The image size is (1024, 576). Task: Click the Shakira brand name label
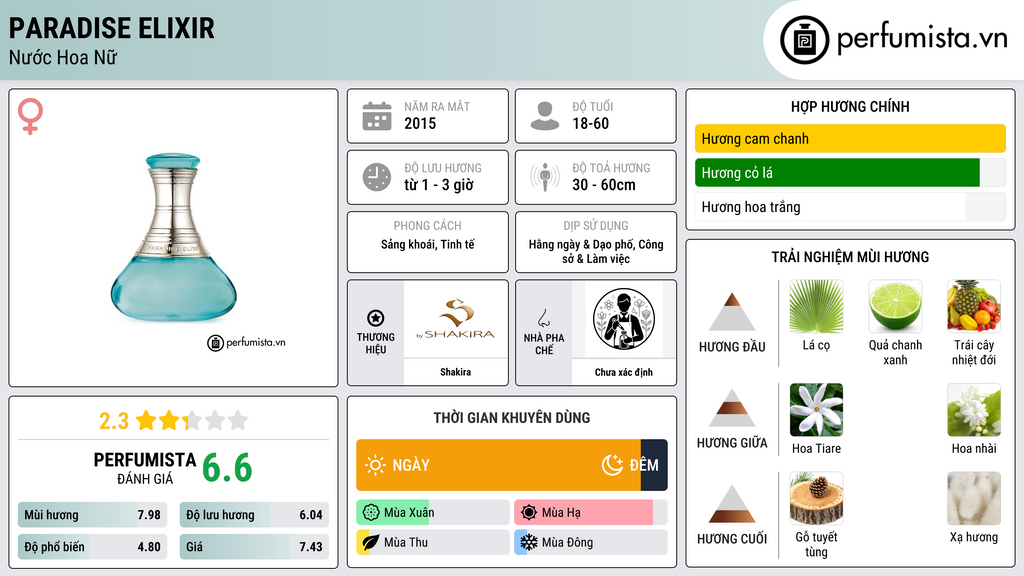tap(455, 372)
